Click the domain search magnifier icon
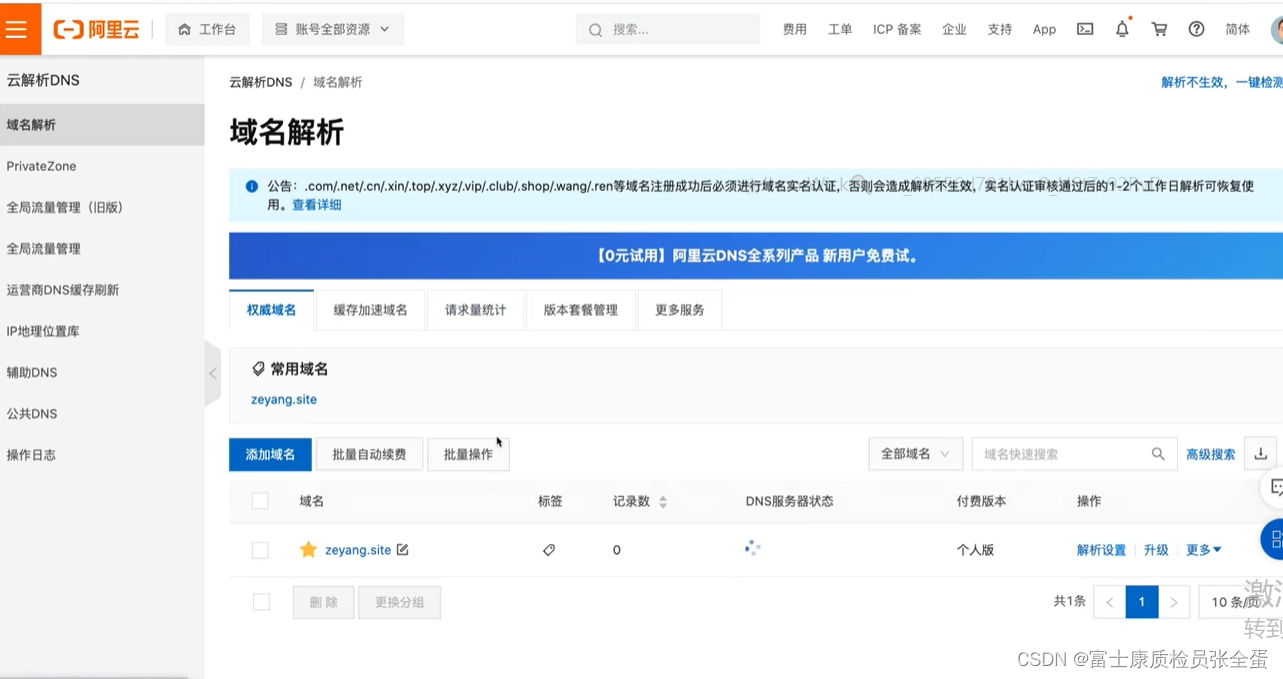This screenshot has height=679, width=1283. 1158,454
